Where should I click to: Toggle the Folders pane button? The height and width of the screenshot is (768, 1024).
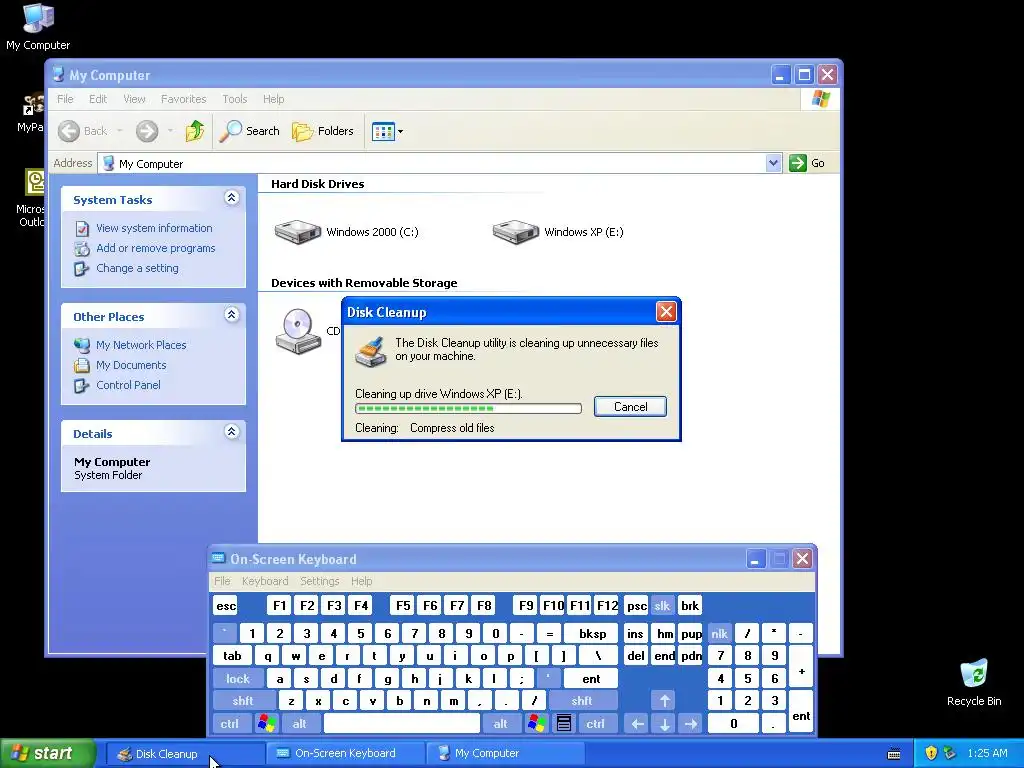click(323, 131)
